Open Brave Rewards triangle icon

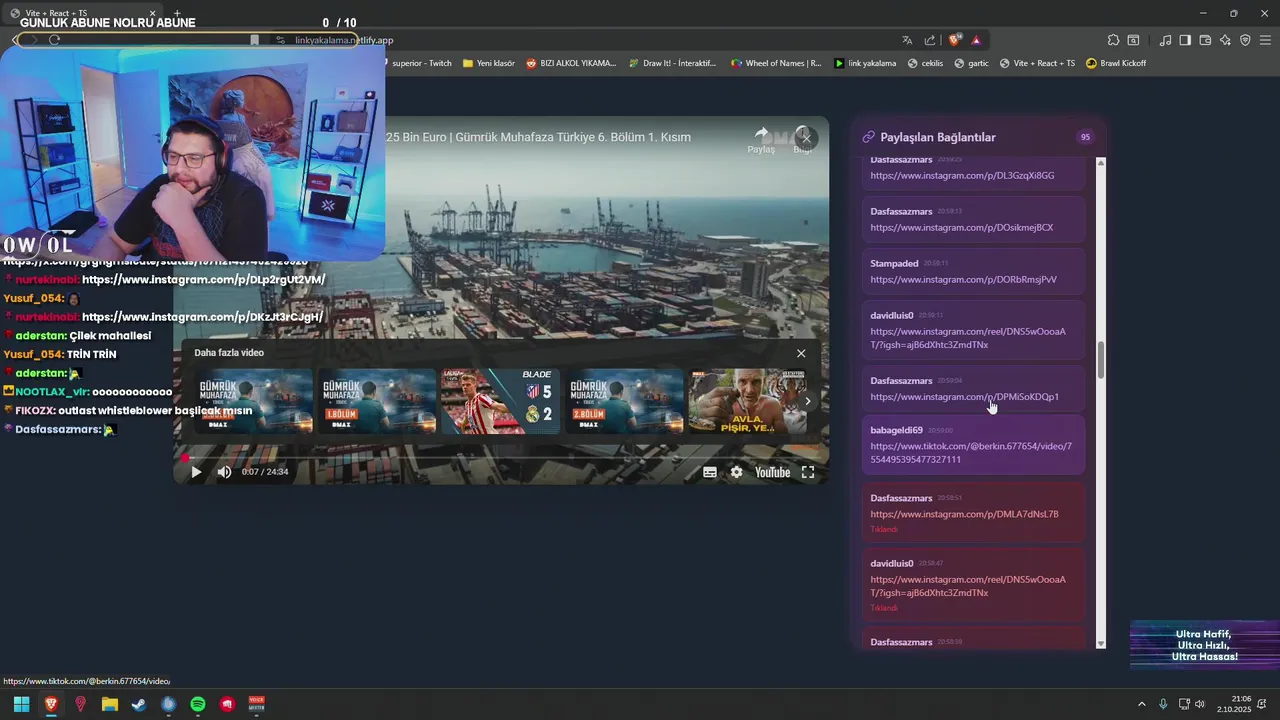976,40
